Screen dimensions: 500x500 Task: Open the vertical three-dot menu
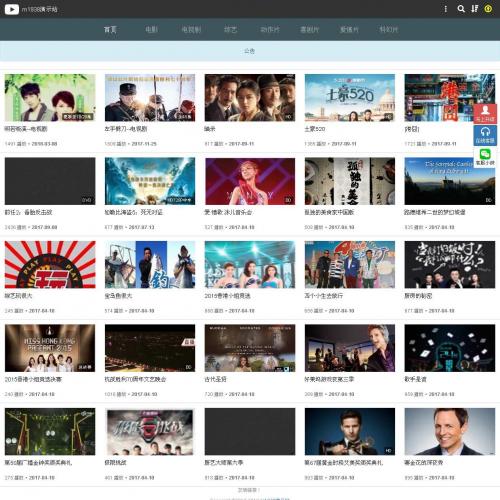point(446,9)
